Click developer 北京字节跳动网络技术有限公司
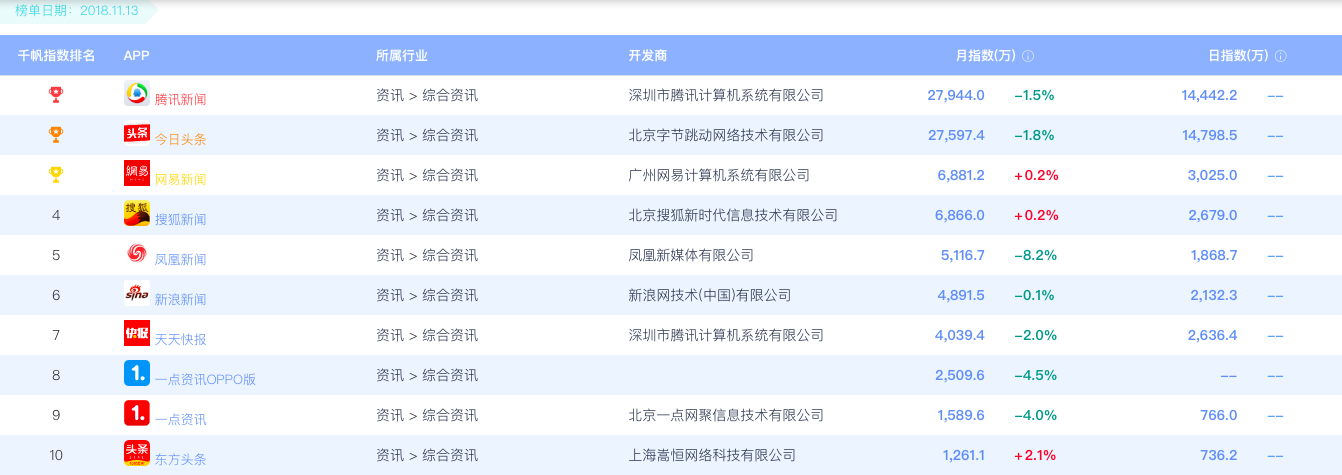Image resolution: width=1342 pixels, height=475 pixels. tap(726, 135)
